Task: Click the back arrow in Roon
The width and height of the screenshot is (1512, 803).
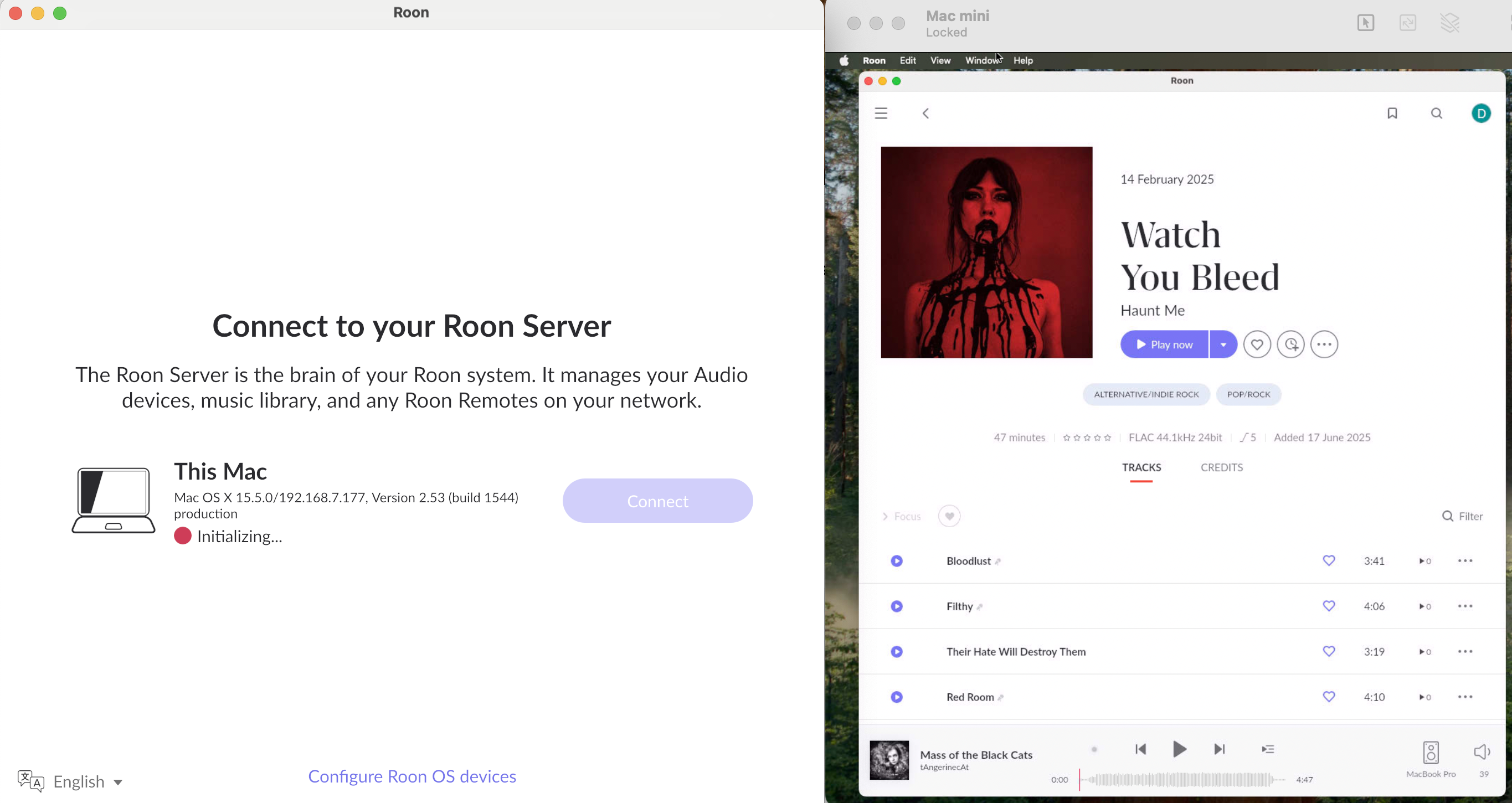Action: [x=925, y=114]
